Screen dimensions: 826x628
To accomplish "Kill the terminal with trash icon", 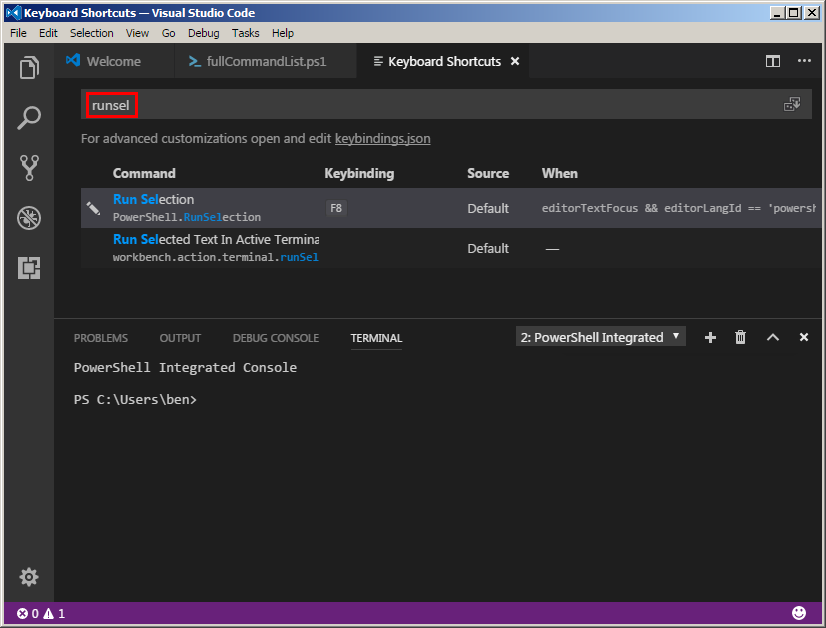I will coord(741,337).
